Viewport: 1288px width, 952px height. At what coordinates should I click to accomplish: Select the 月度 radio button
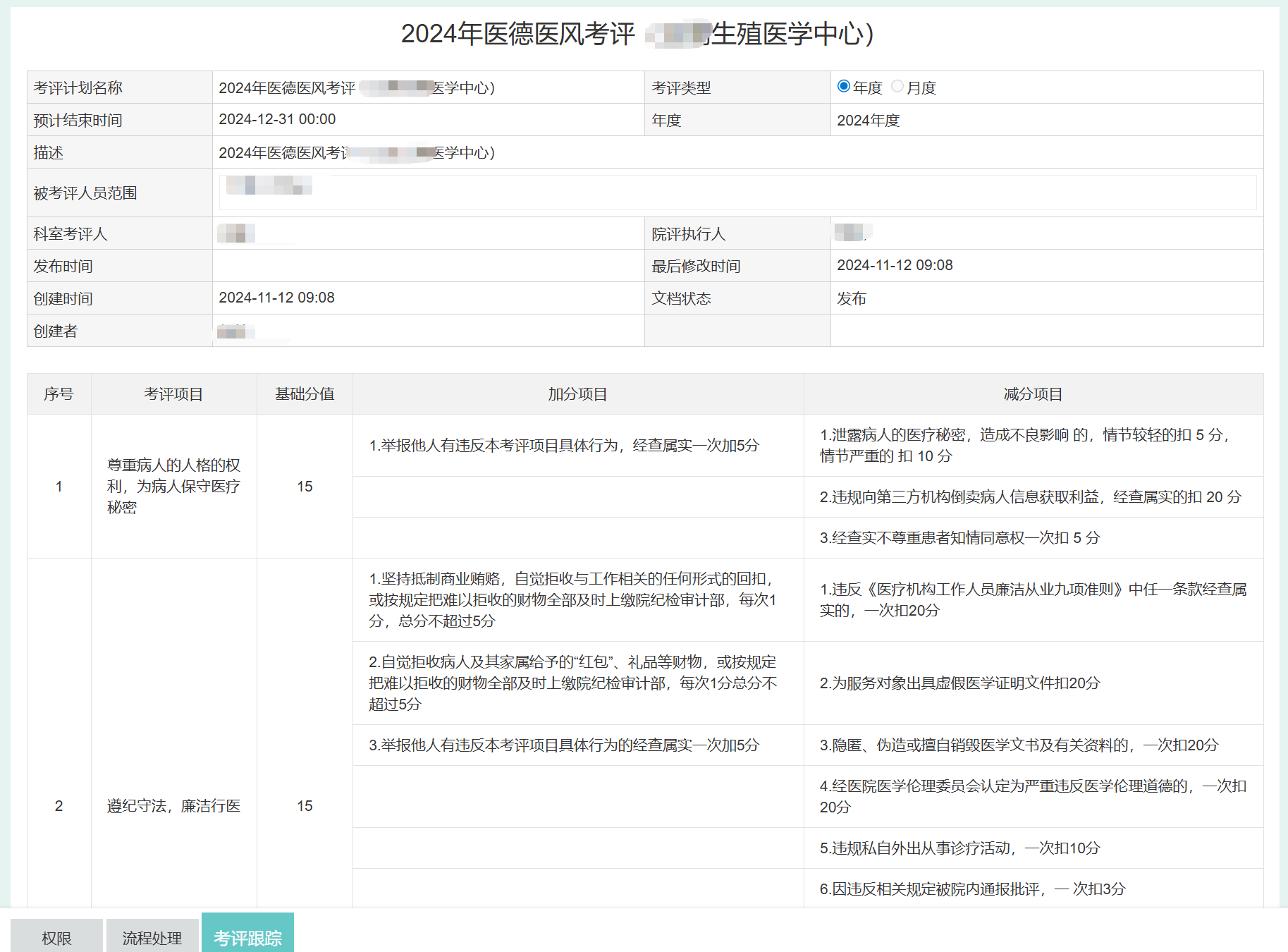[897, 87]
